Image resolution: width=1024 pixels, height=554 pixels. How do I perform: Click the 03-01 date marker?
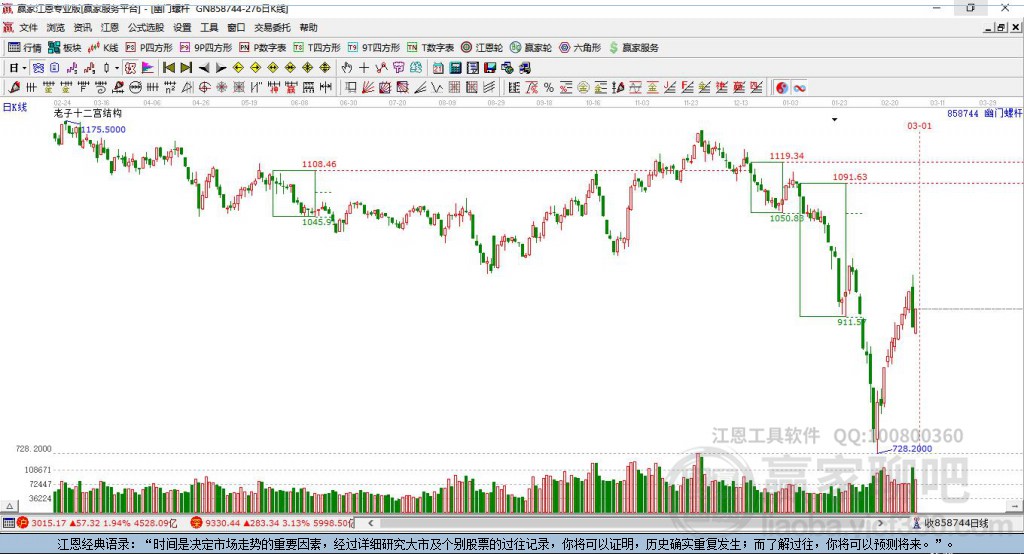coord(920,125)
